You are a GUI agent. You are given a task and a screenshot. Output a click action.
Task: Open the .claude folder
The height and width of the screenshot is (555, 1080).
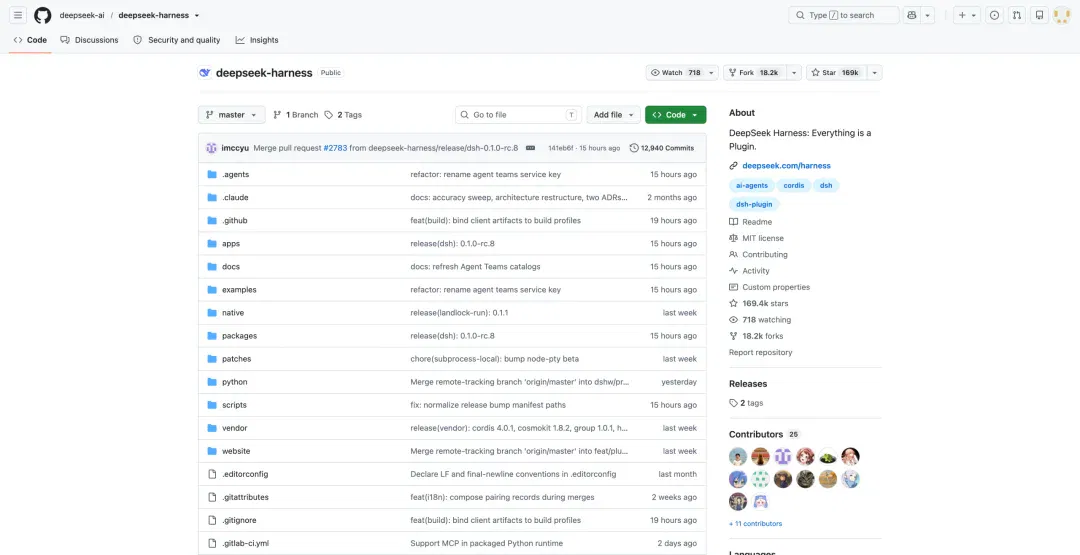tap(235, 198)
